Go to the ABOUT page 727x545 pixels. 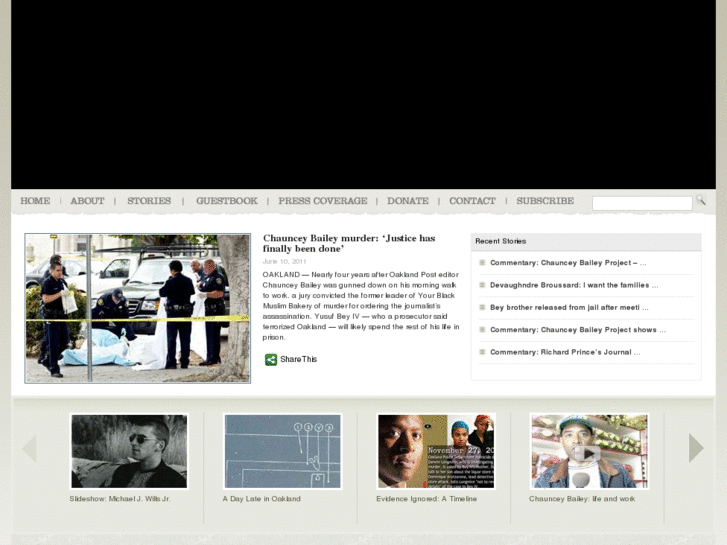point(87,201)
